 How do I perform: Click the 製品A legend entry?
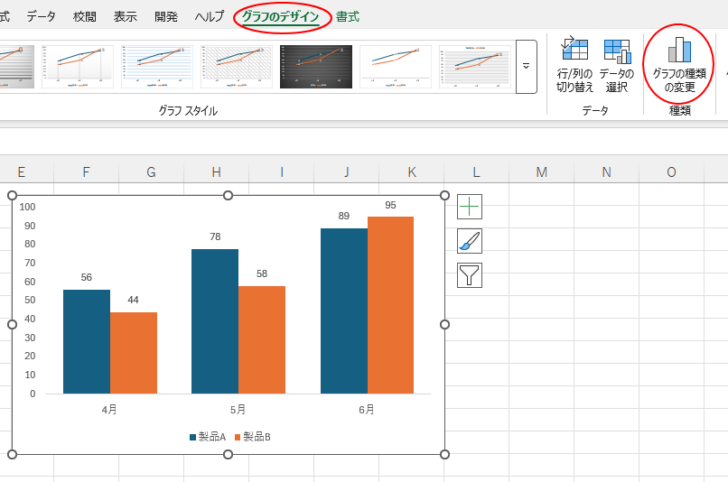(208, 437)
